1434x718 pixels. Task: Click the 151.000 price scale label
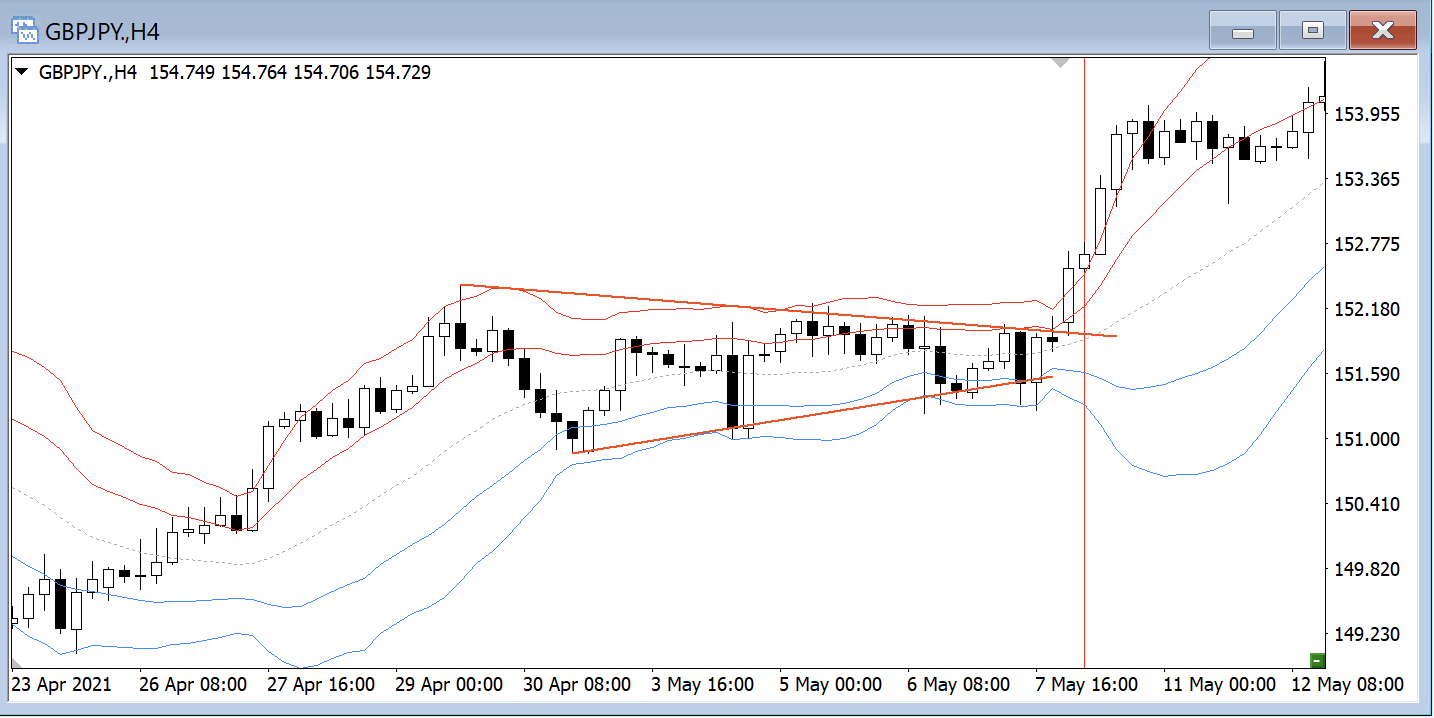pos(1366,439)
